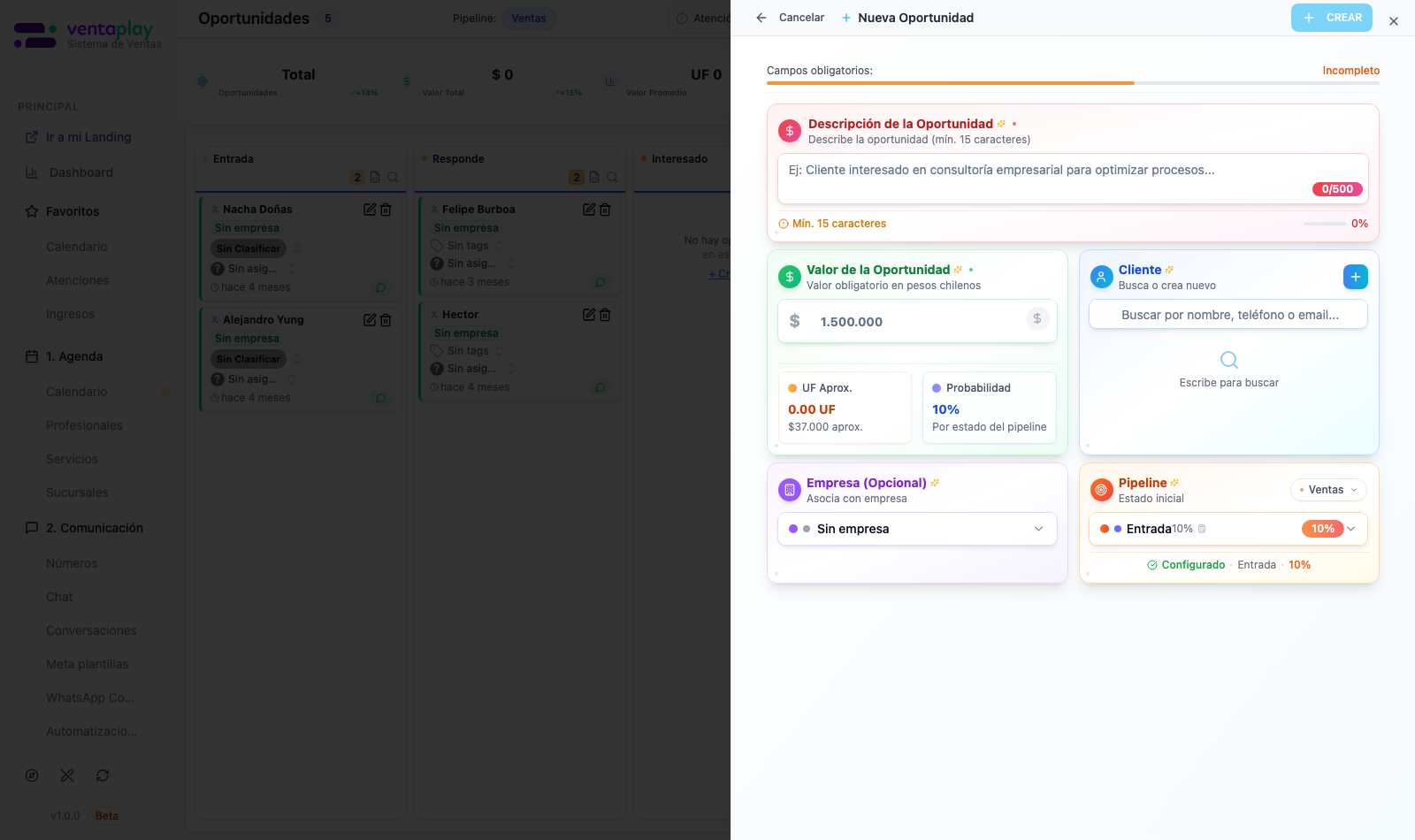Viewport: 1415px width, 840px height.
Task: Delete the Alejandro Yung opportunity
Action: [386, 320]
